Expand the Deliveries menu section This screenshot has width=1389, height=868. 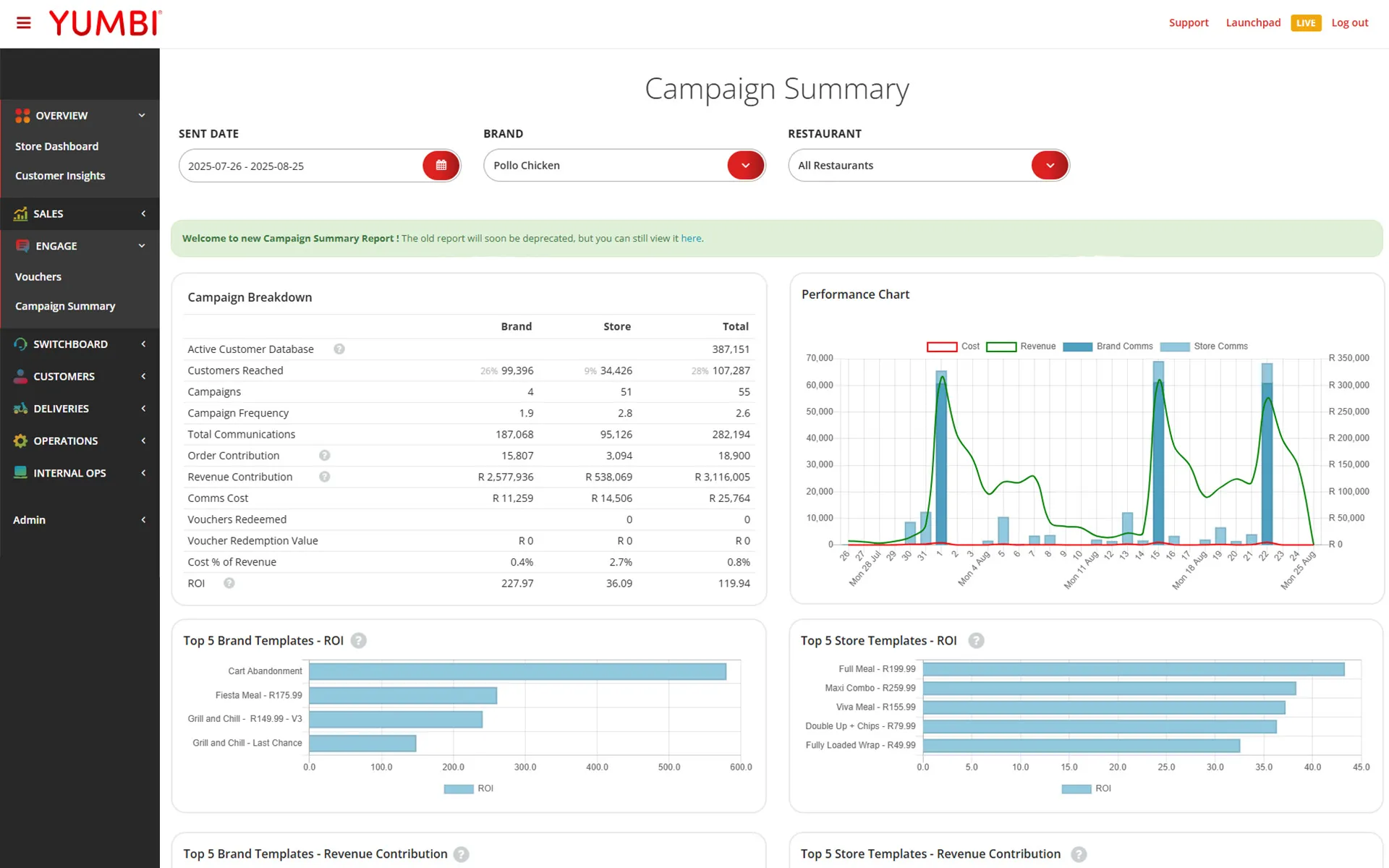coord(143,409)
